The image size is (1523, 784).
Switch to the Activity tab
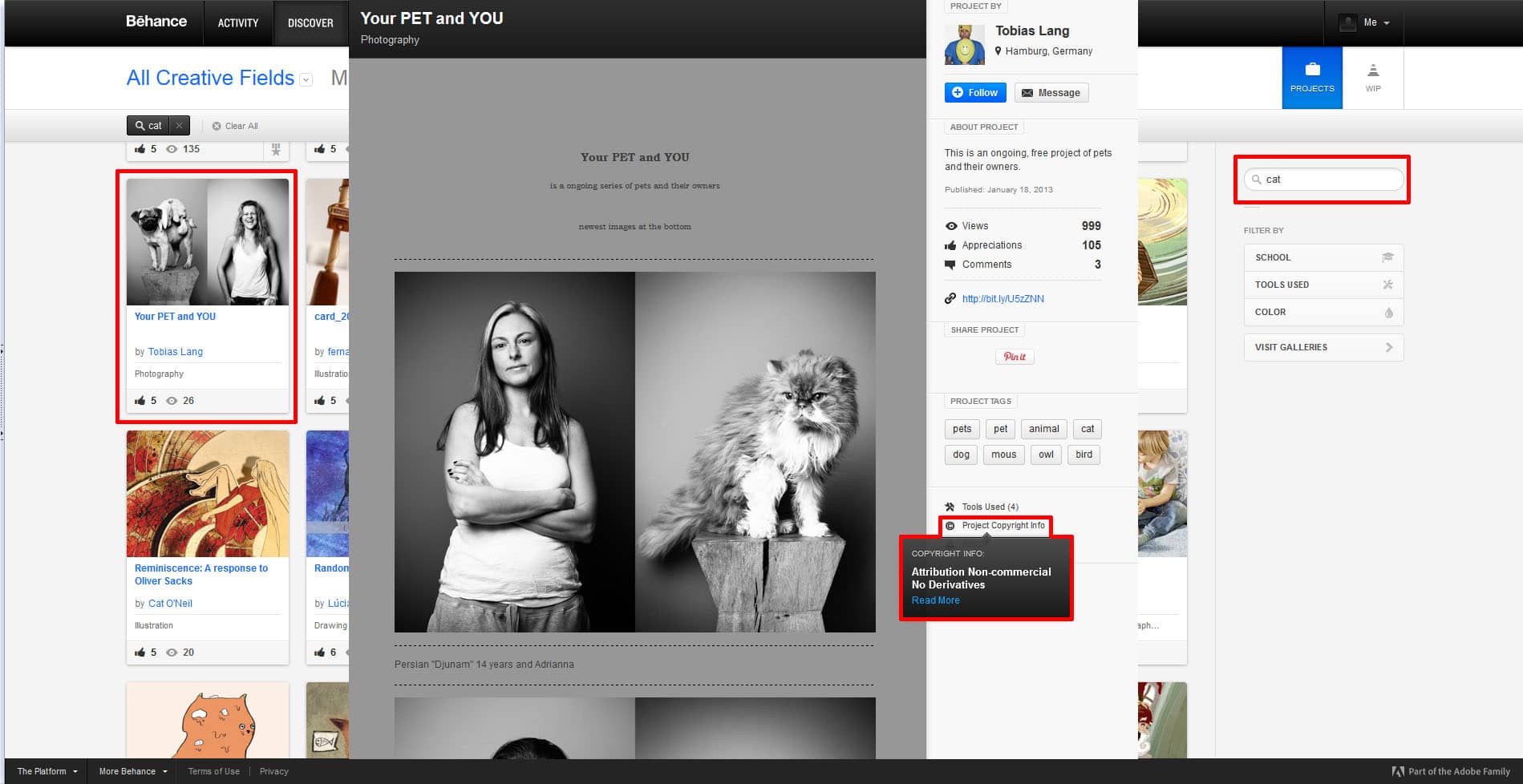(x=237, y=22)
